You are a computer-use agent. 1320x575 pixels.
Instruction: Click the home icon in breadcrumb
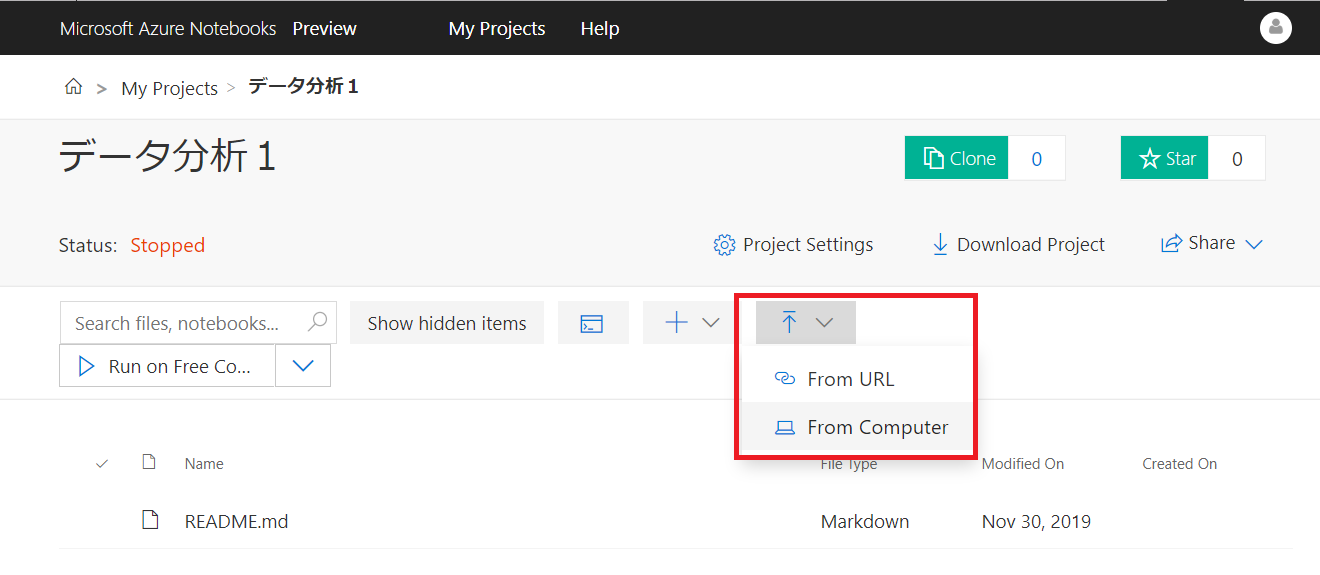(73, 88)
